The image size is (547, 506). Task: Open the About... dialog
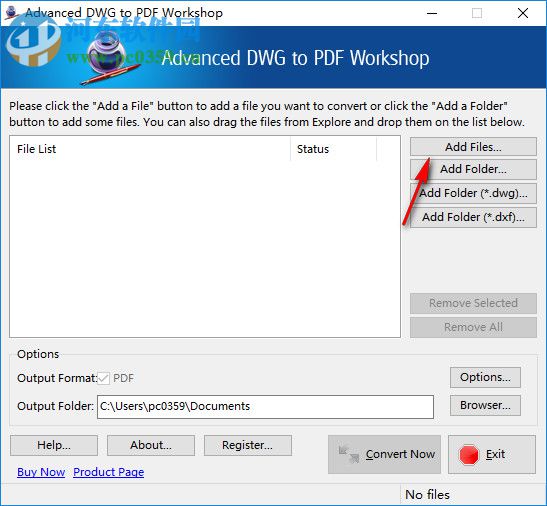tap(151, 445)
